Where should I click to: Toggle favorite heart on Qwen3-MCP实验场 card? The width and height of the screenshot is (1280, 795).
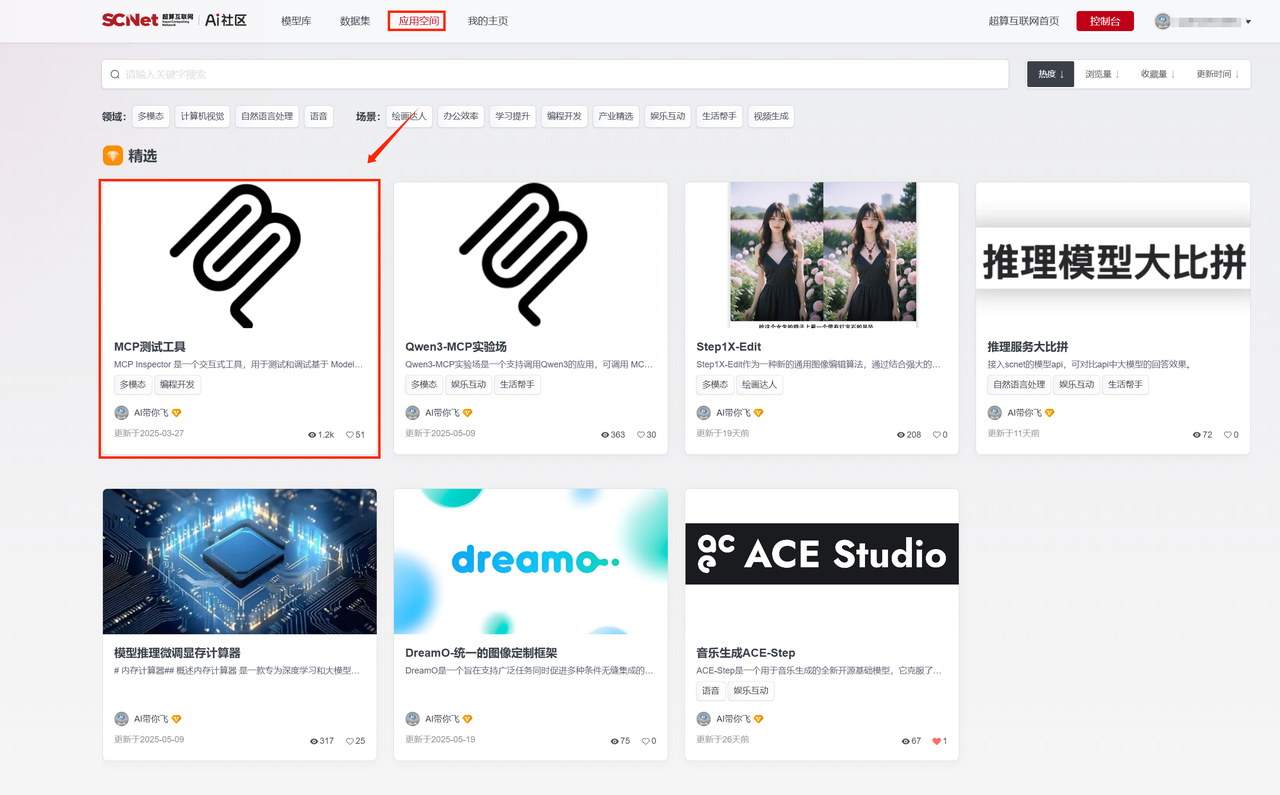(x=641, y=435)
